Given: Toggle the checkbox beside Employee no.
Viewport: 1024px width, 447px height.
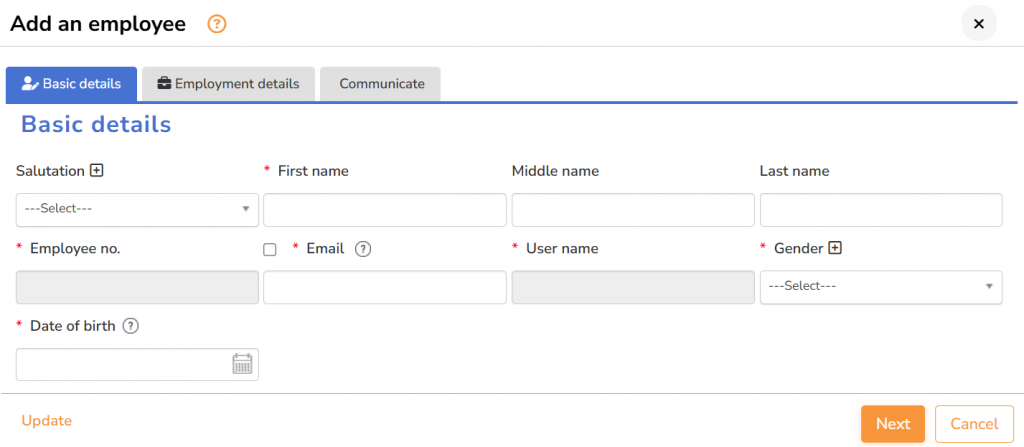Looking at the screenshot, I should (x=270, y=250).
